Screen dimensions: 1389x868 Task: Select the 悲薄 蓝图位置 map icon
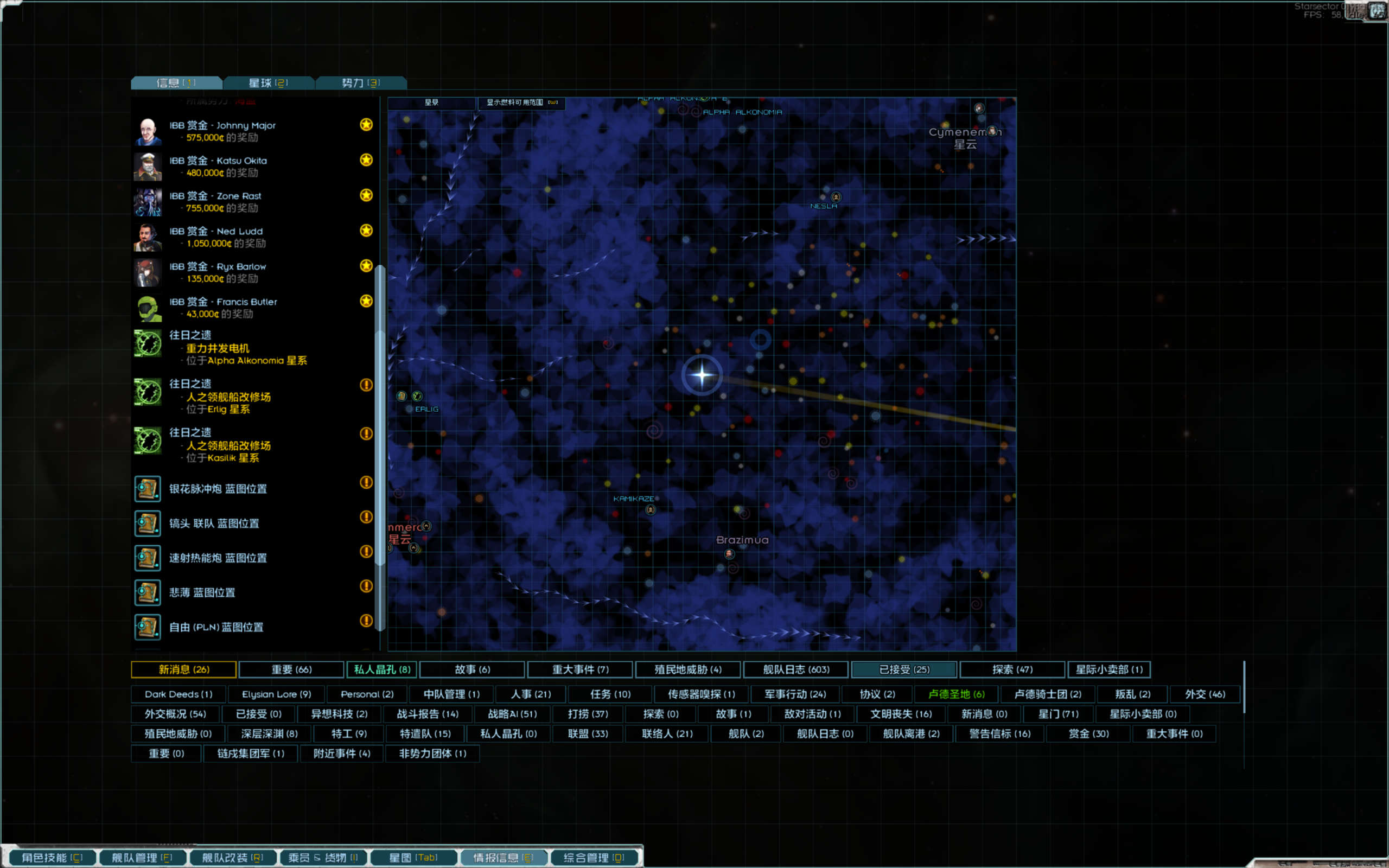click(148, 592)
